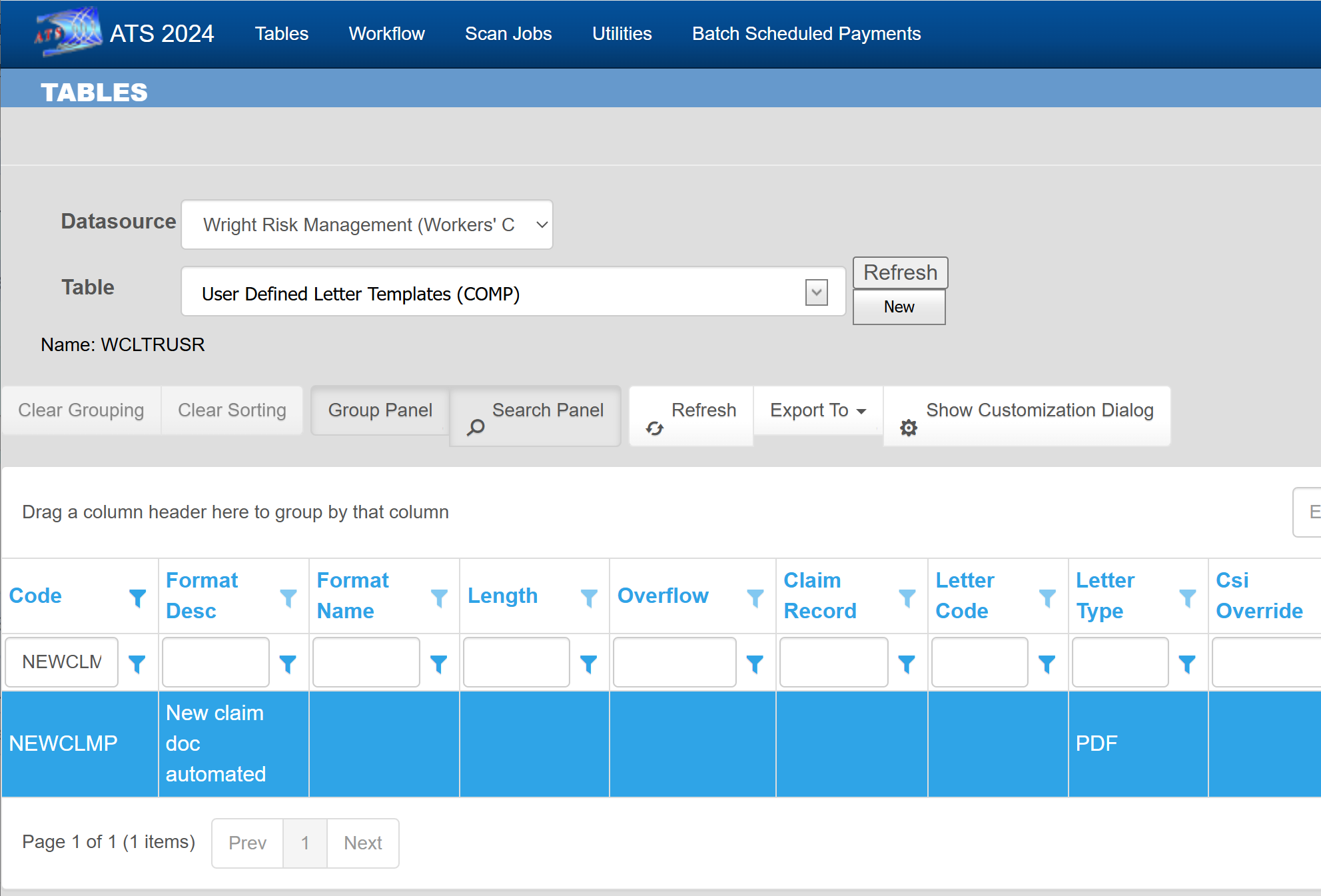Open the Batch Scheduled Payments menu
1321x896 pixels.
(x=806, y=33)
